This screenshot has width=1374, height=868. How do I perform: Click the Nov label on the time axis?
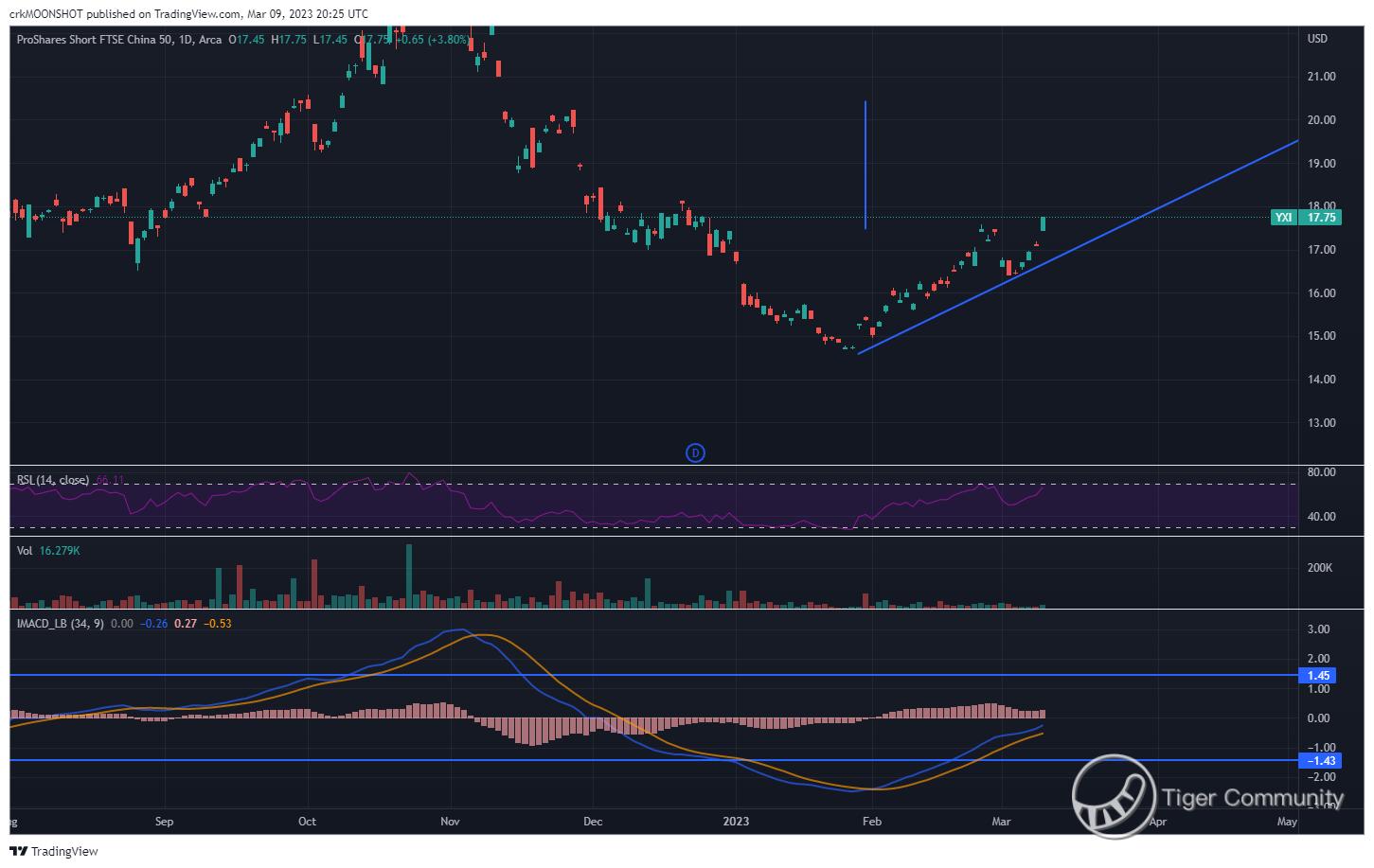point(451,822)
